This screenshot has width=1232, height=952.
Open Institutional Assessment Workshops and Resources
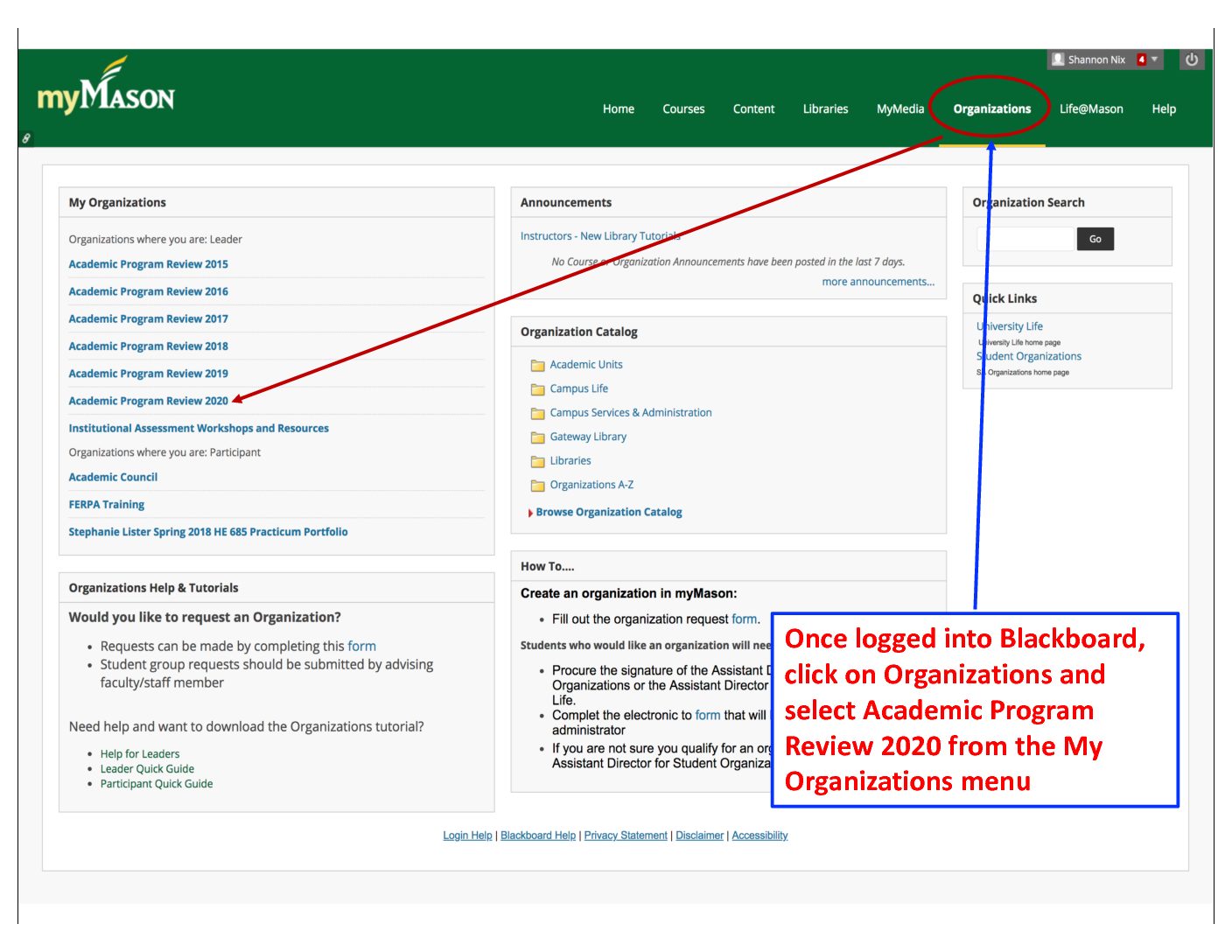(199, 429)
